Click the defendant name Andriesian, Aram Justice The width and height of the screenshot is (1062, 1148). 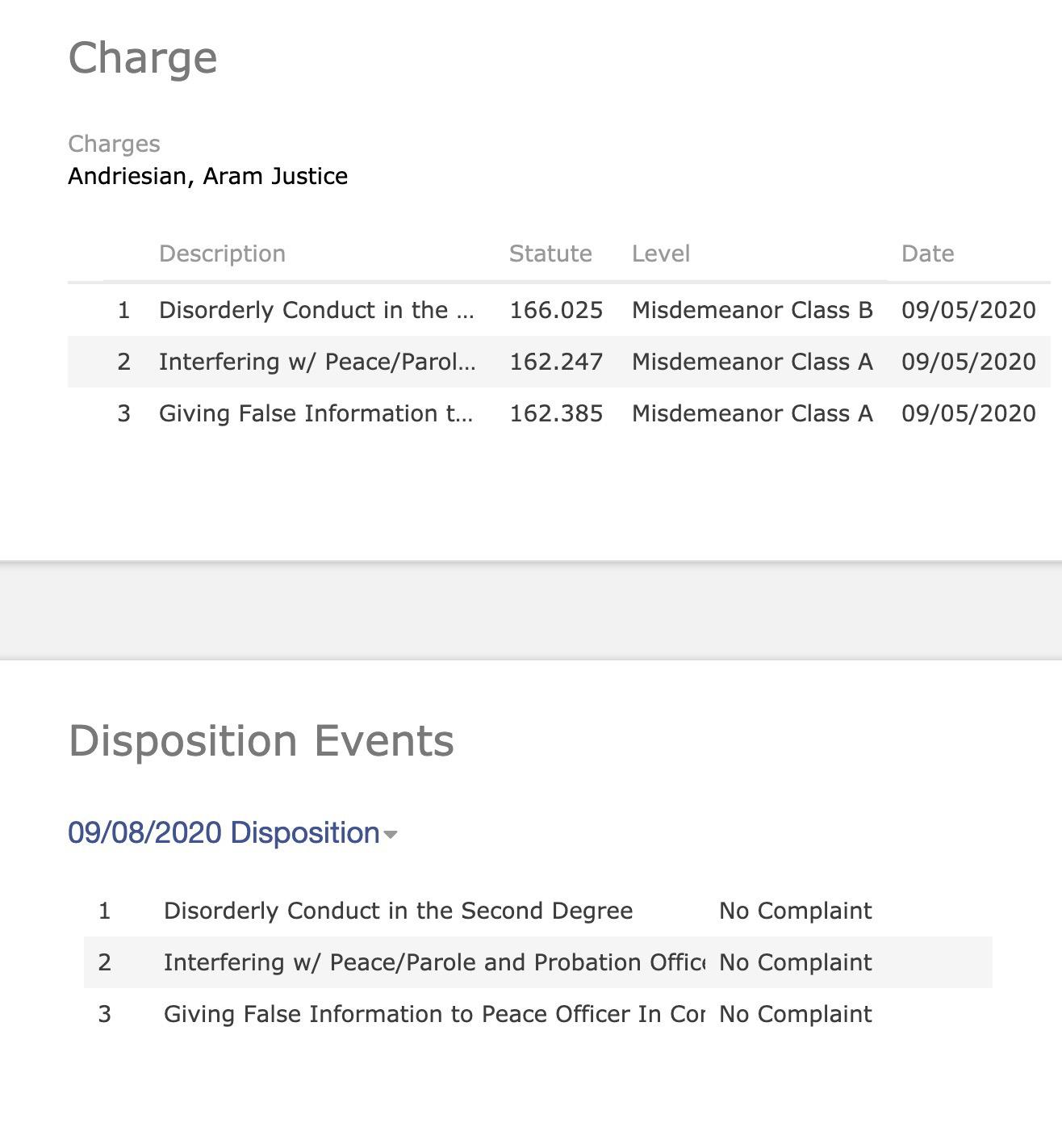[x=208, y=176]
